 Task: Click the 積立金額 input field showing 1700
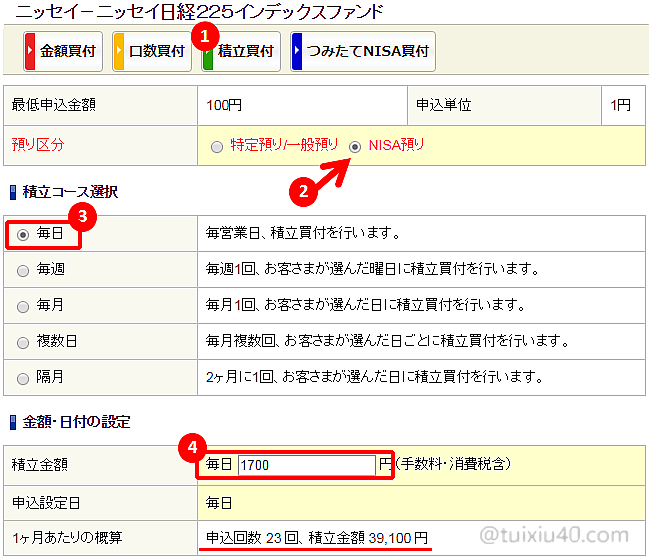307,465
